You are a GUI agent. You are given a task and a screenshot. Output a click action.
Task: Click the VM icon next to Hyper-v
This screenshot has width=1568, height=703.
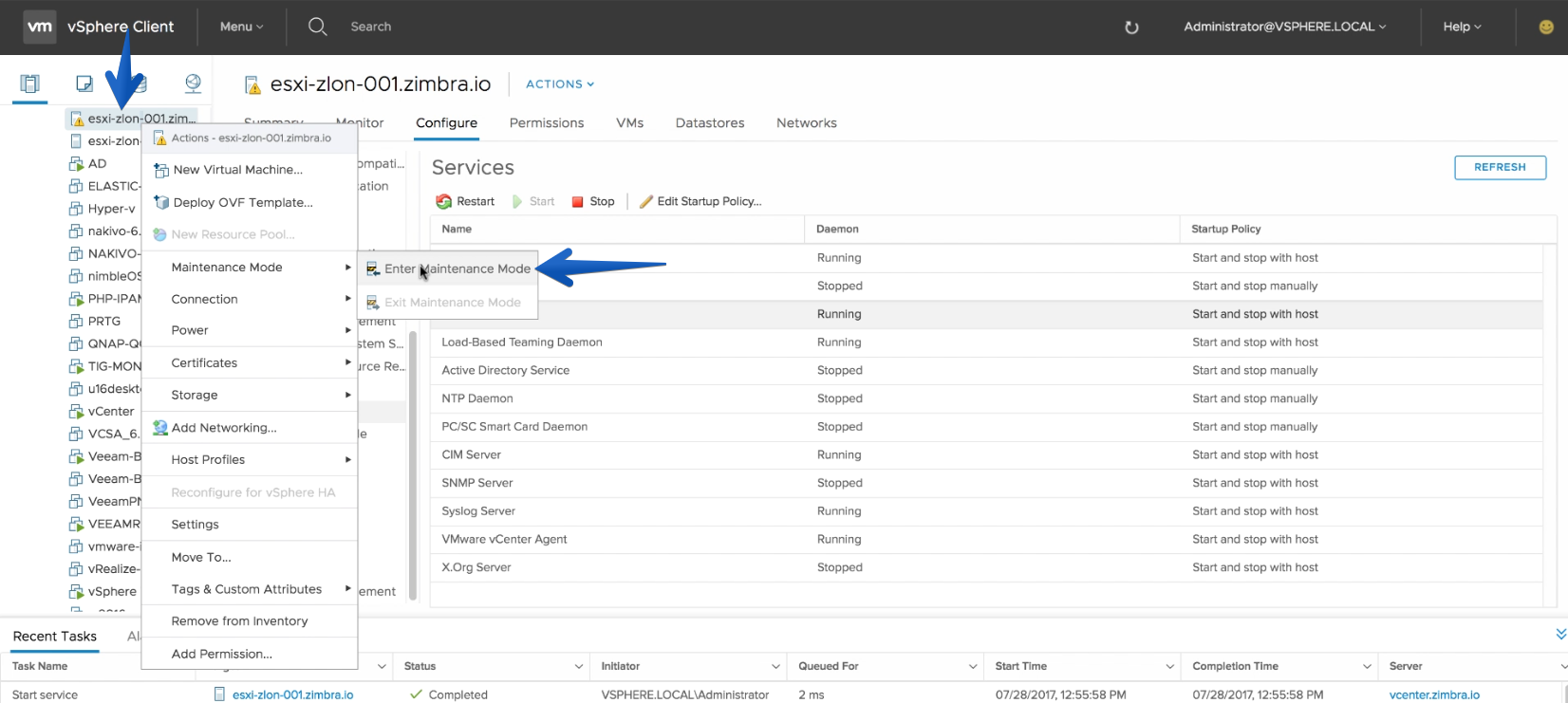click(x=77, y=209)
